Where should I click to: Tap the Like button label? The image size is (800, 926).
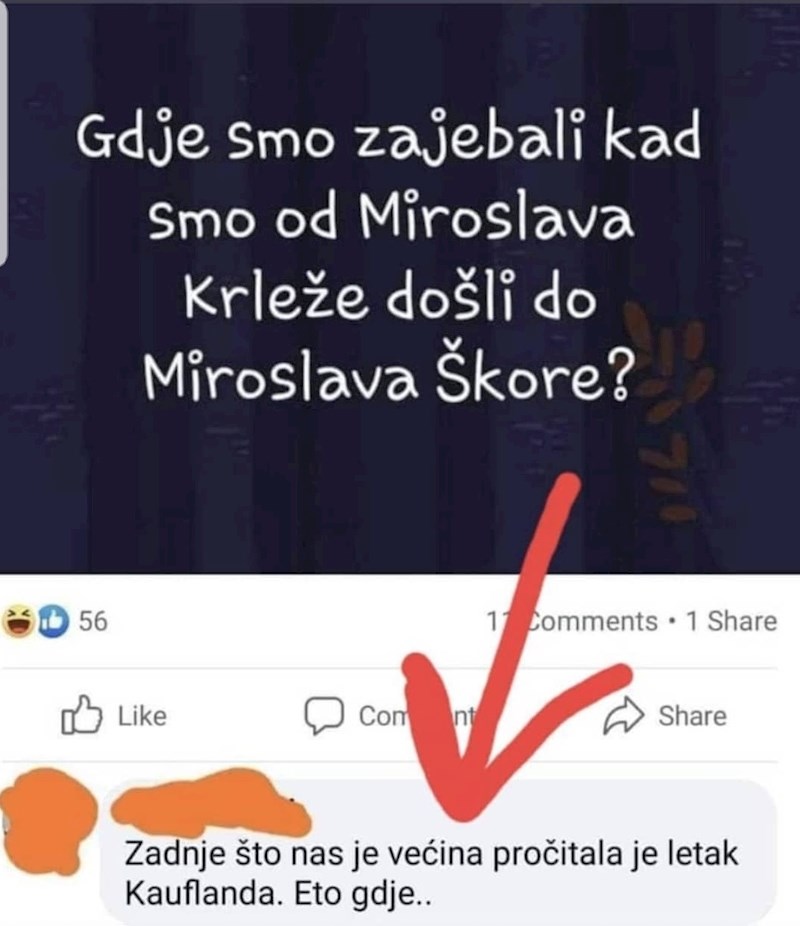(142, 716)
